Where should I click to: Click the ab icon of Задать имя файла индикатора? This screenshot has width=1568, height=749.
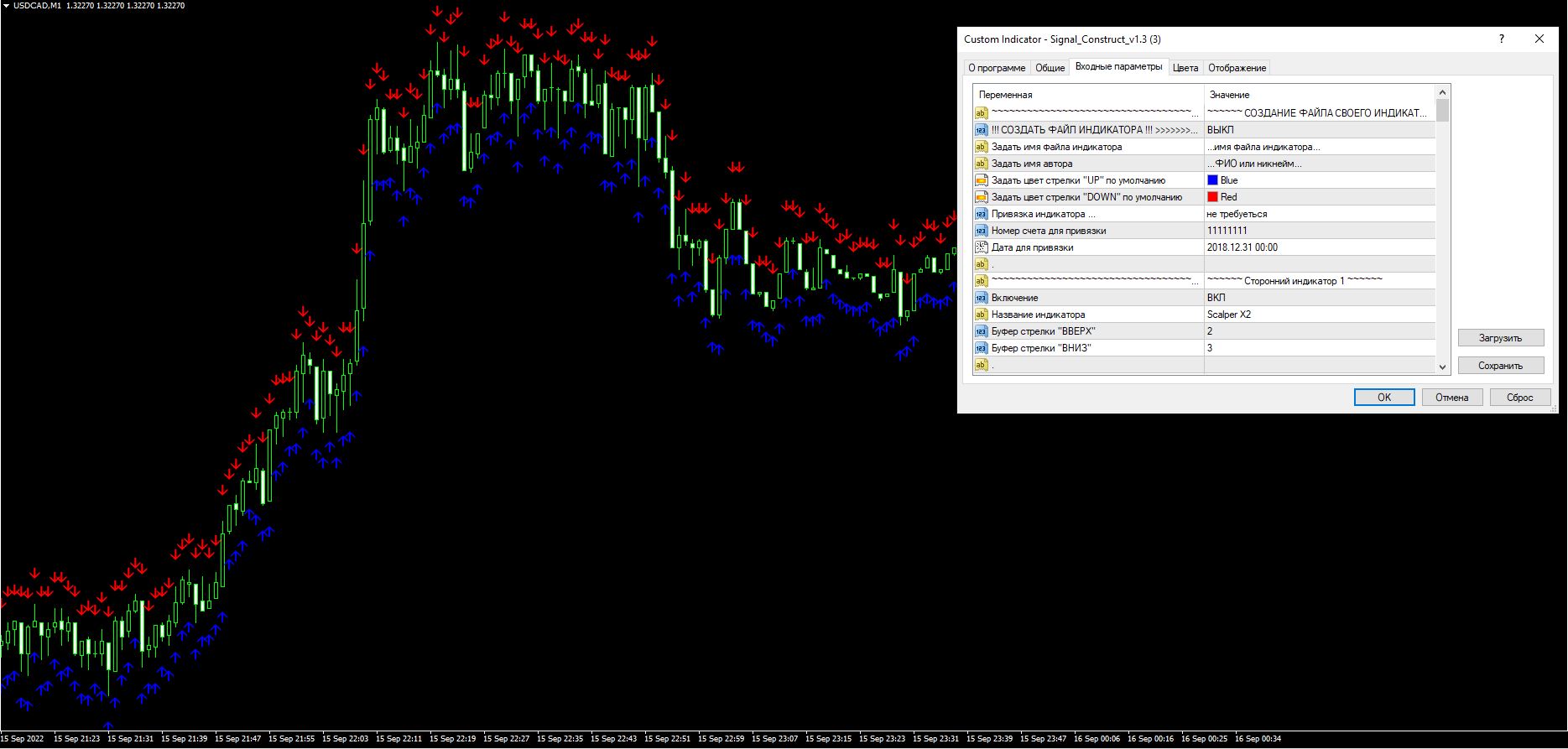[x=982, y=147]
